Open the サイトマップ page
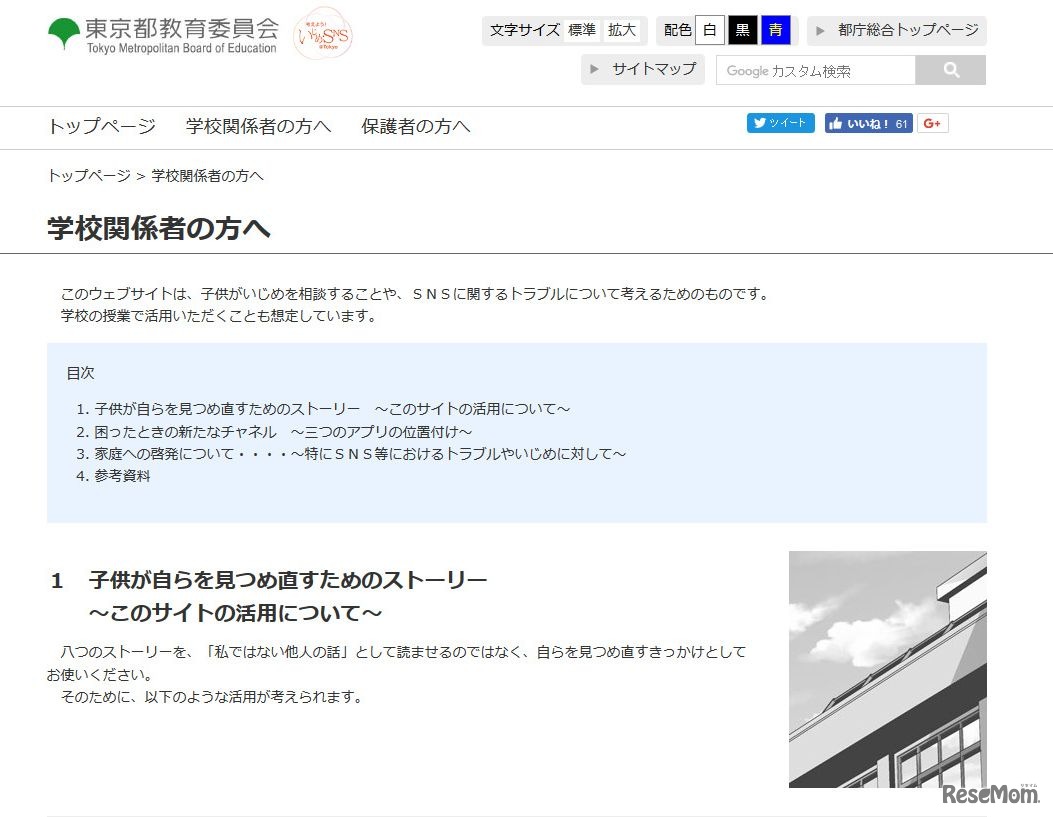The height and width of the screenshot is (817, 1053). tap(643, 69)
